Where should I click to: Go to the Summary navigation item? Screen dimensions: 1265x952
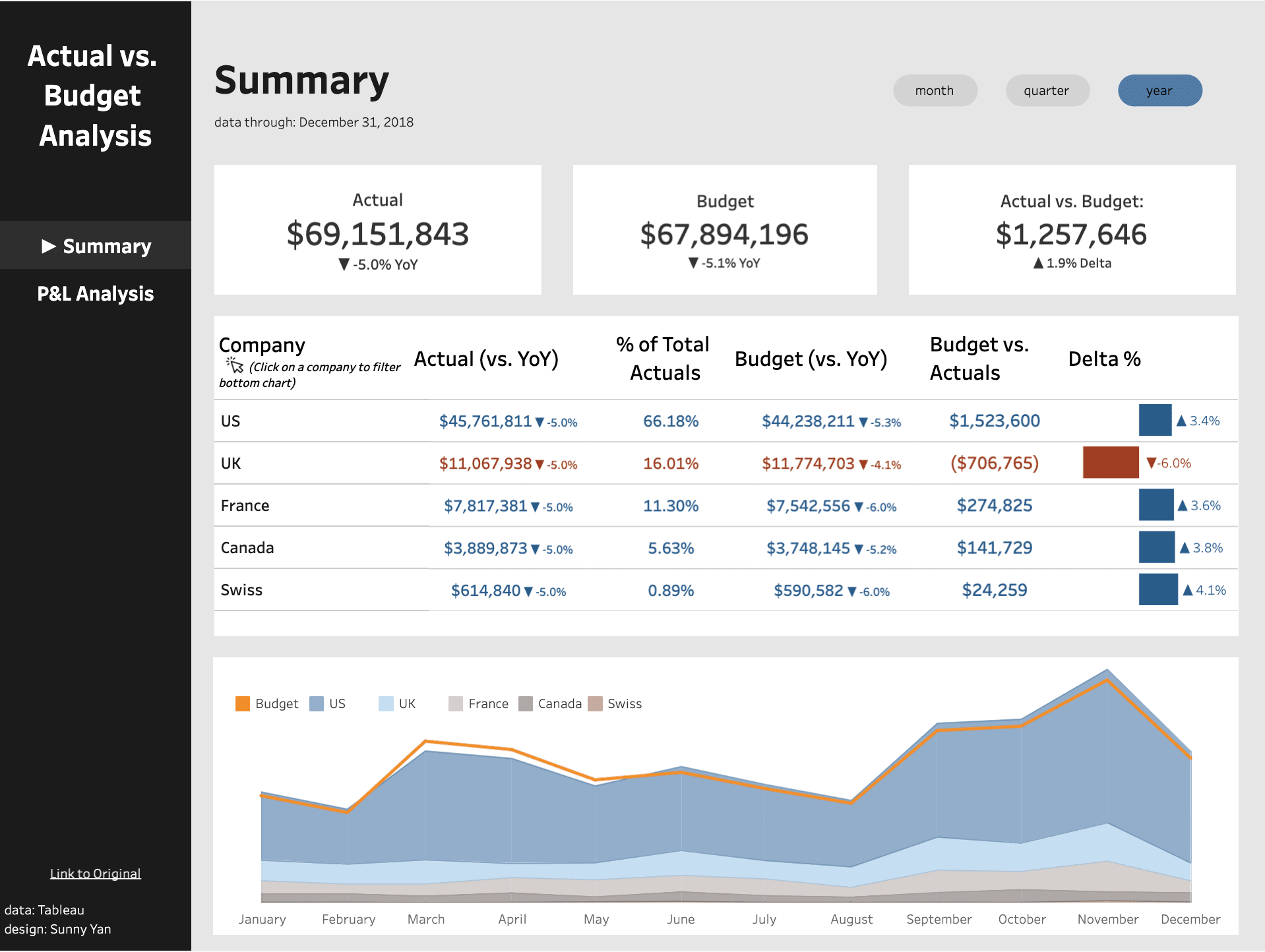pyautogui.click(x=96, y=245)
